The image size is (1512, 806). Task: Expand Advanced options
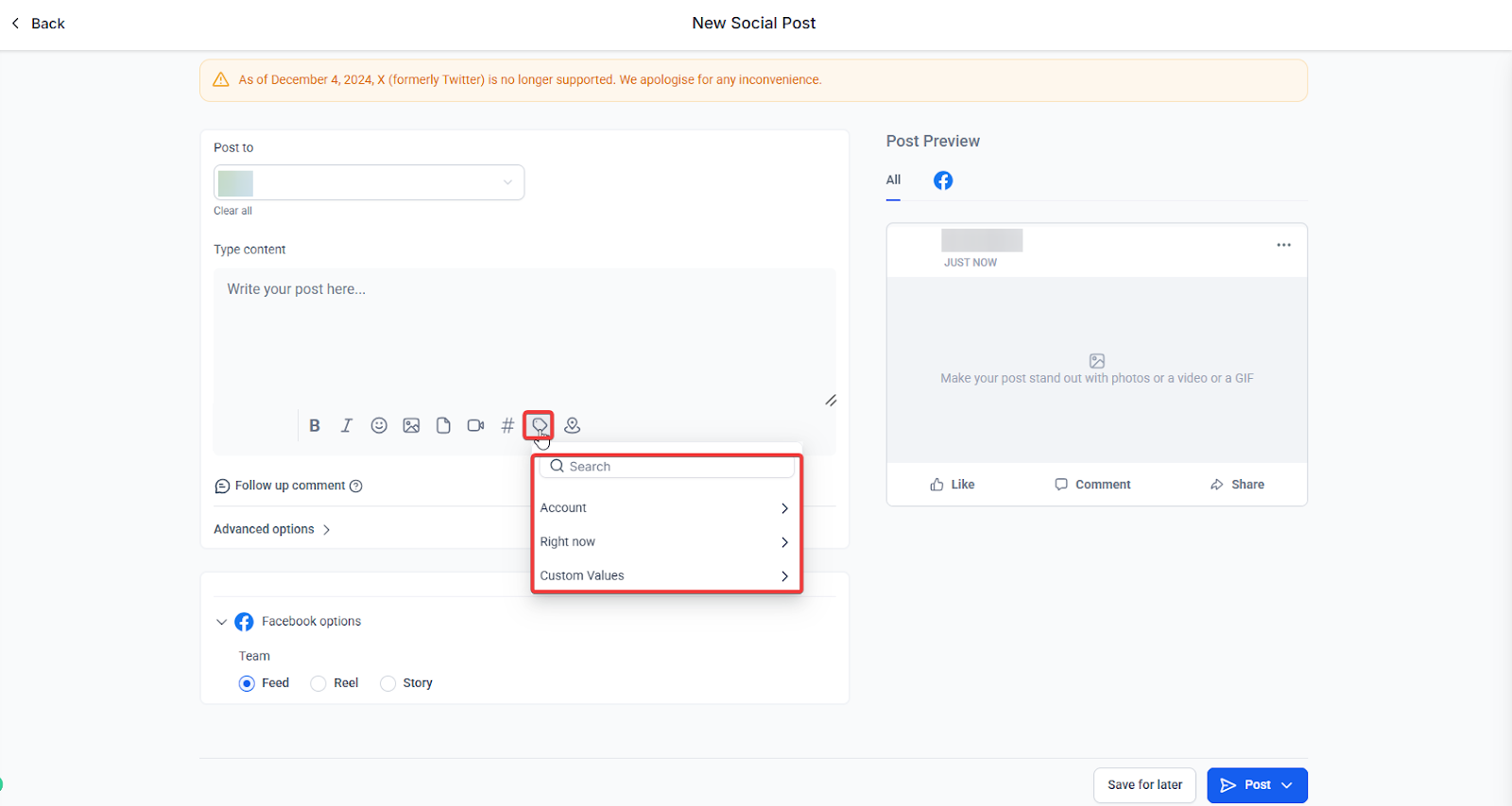[272, 529]
